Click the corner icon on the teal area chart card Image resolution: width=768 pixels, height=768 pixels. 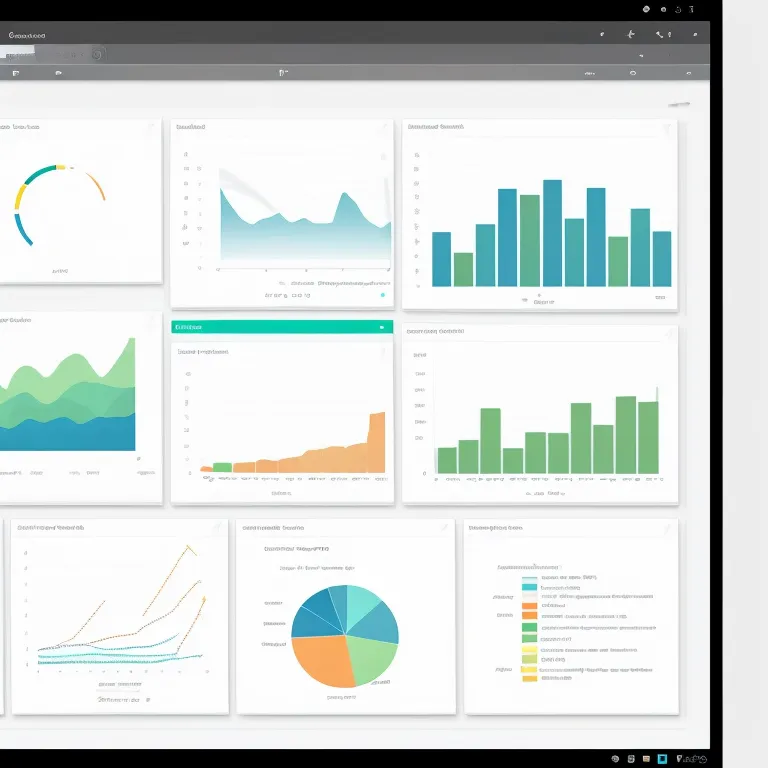pos(382,128)
